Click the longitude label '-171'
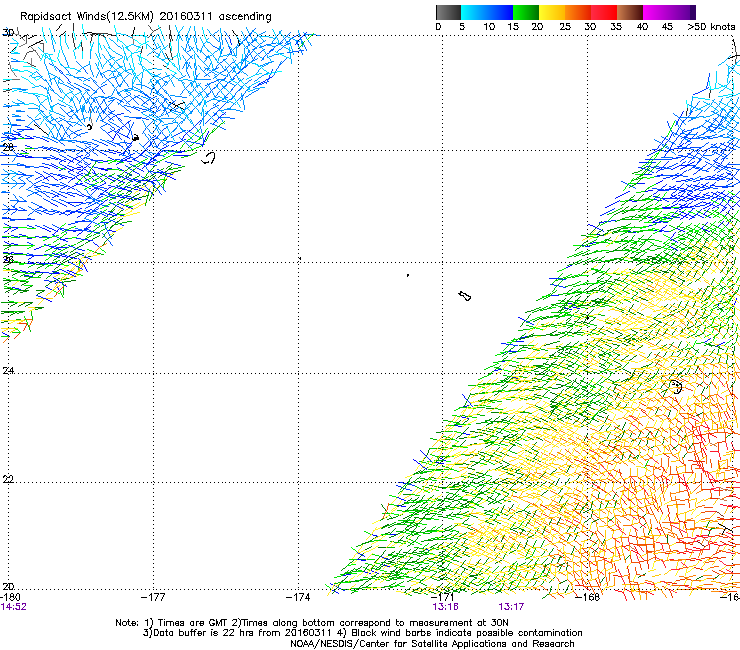 [442, 597]
